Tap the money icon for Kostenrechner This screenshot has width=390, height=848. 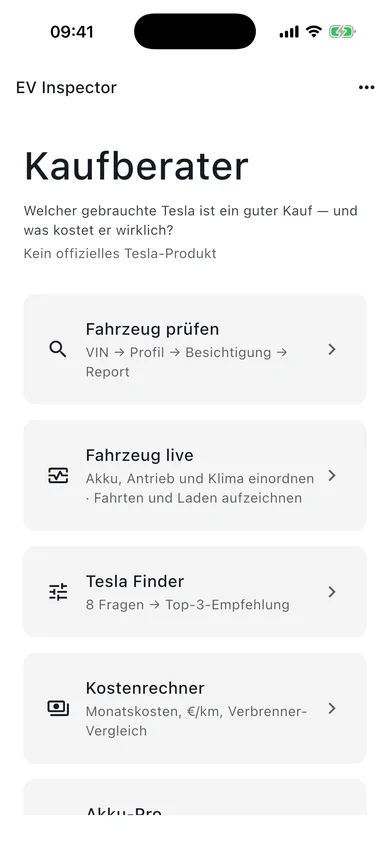(x=58, y=708)
